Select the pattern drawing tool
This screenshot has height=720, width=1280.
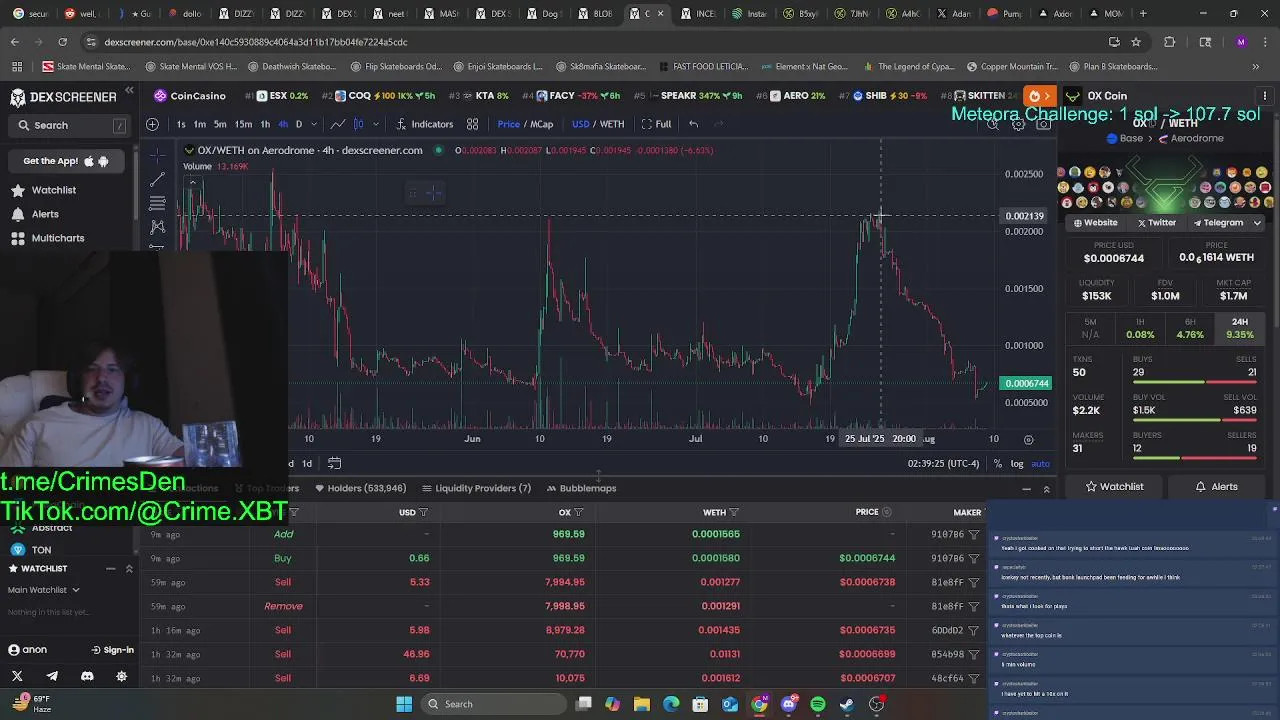pos(157,228)
